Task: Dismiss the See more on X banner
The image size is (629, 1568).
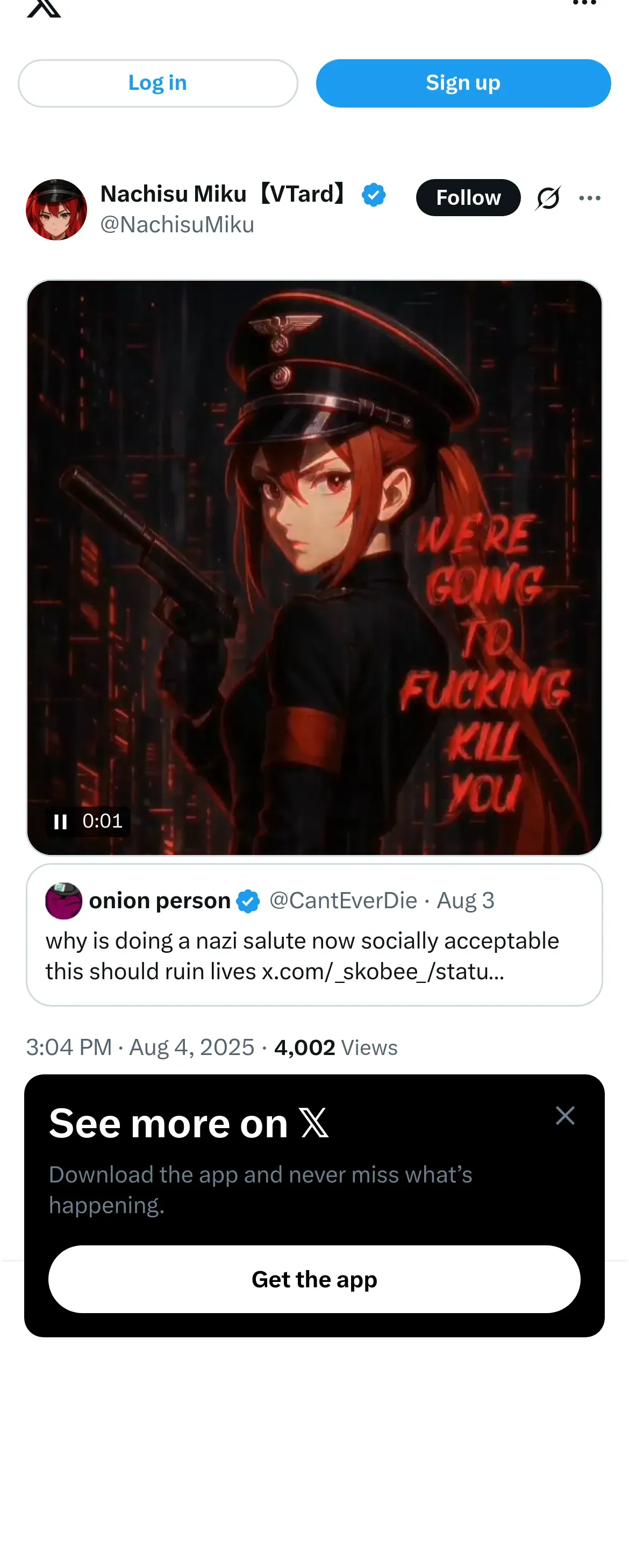Action: [565, 1116]
